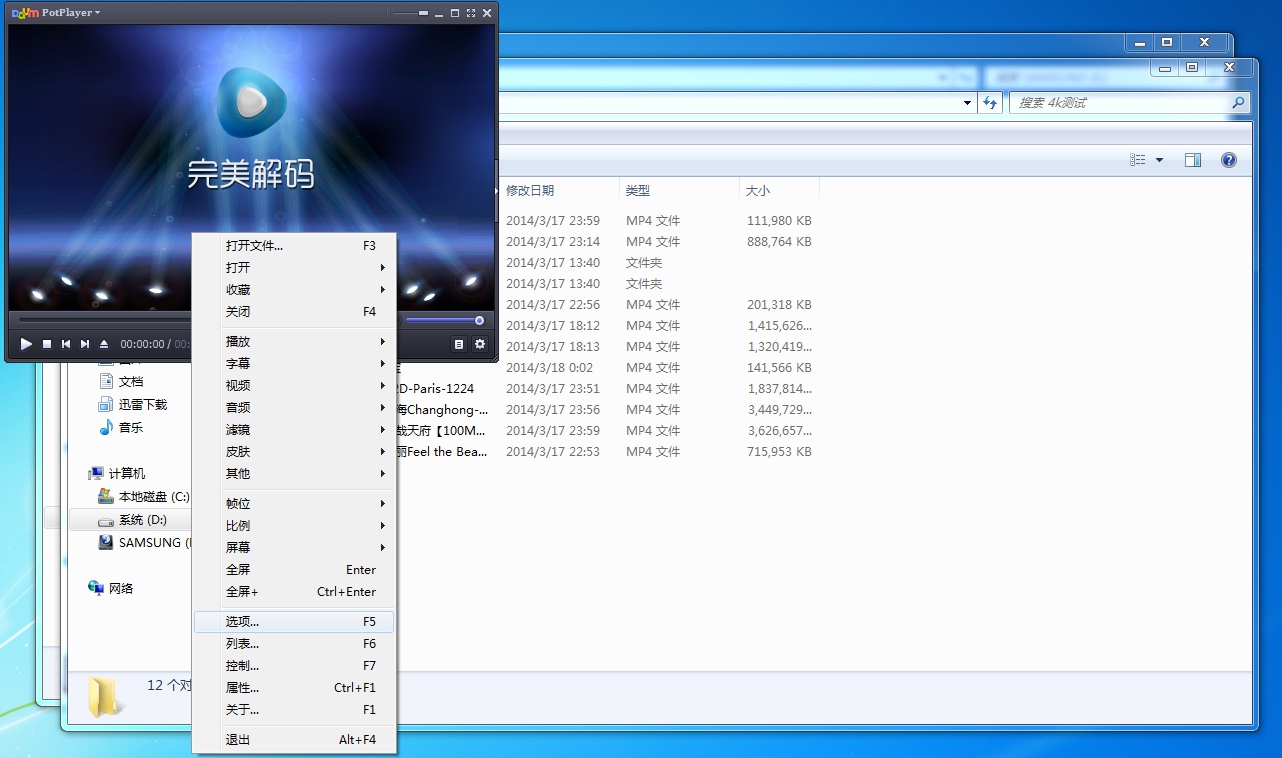Click the 搜索 4k测试 search field

pos(1120,103)
